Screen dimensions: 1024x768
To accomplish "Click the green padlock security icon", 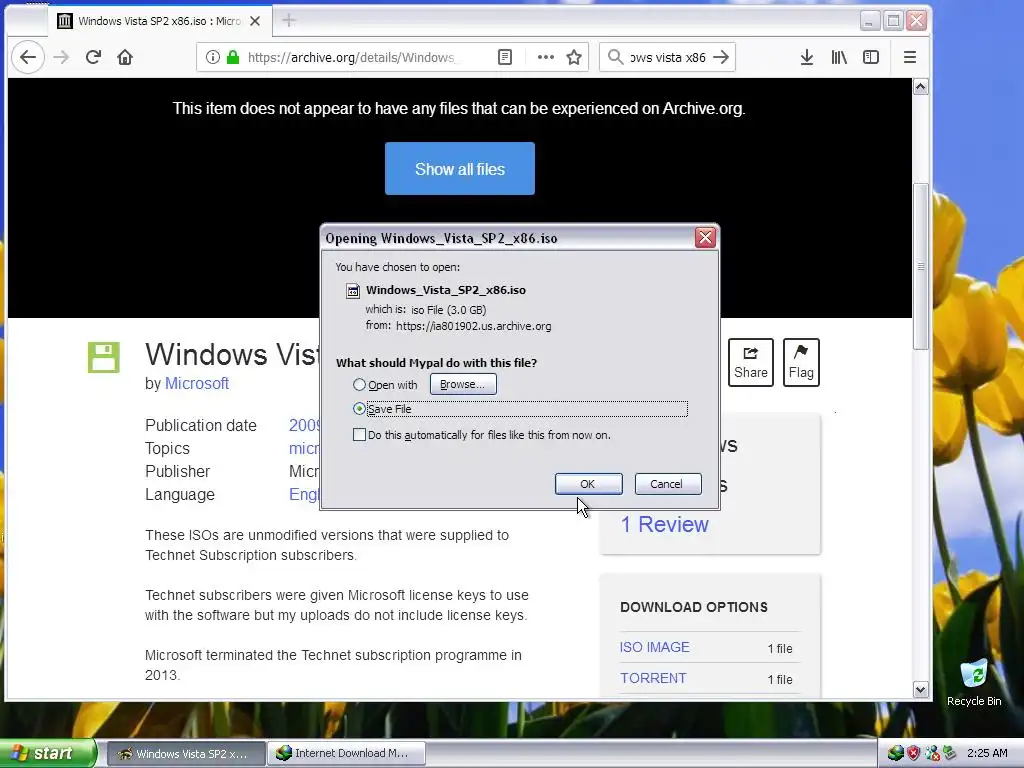I will point(232,57).
